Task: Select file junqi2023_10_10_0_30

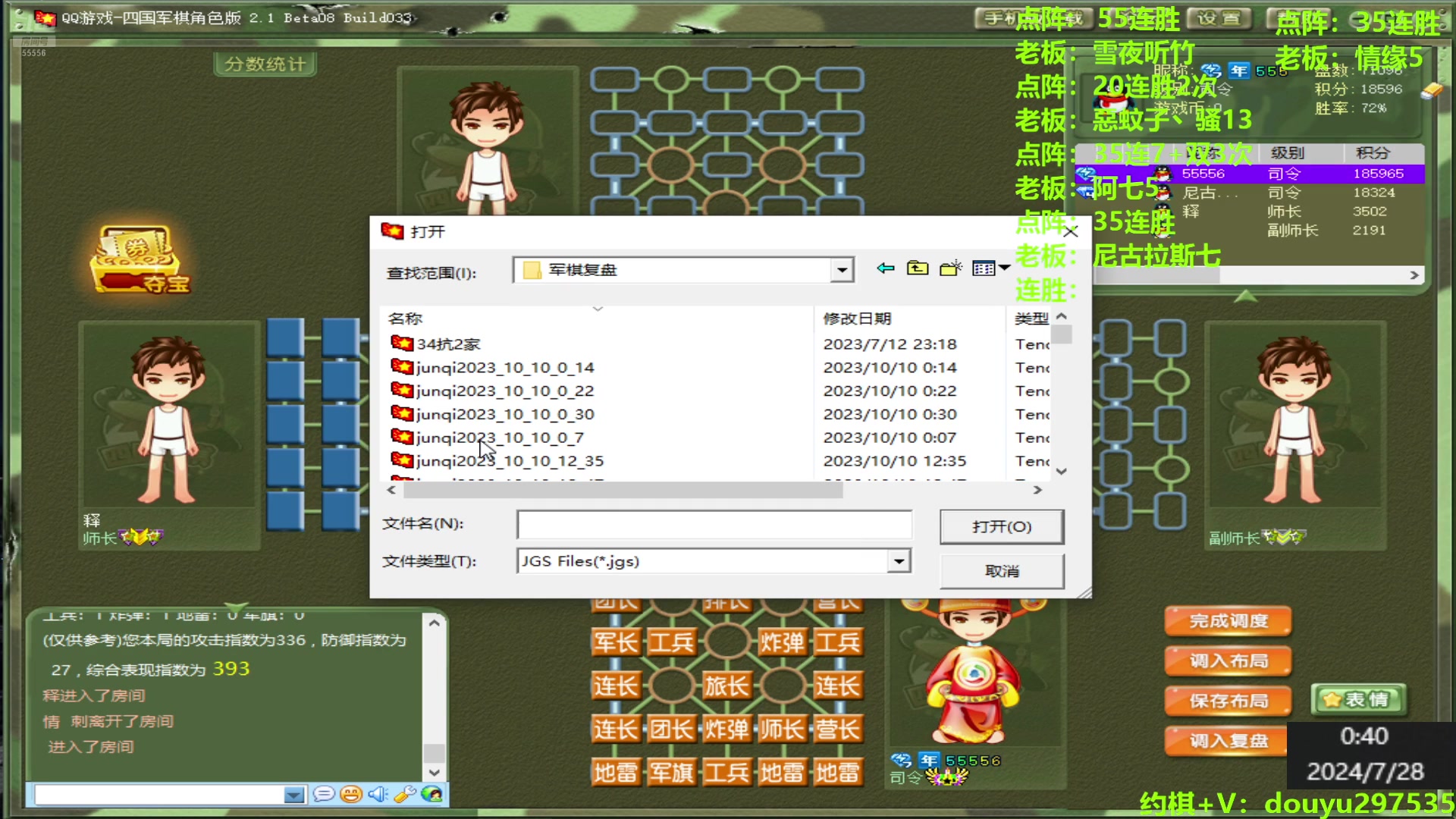Action: (x=493, y=415)
